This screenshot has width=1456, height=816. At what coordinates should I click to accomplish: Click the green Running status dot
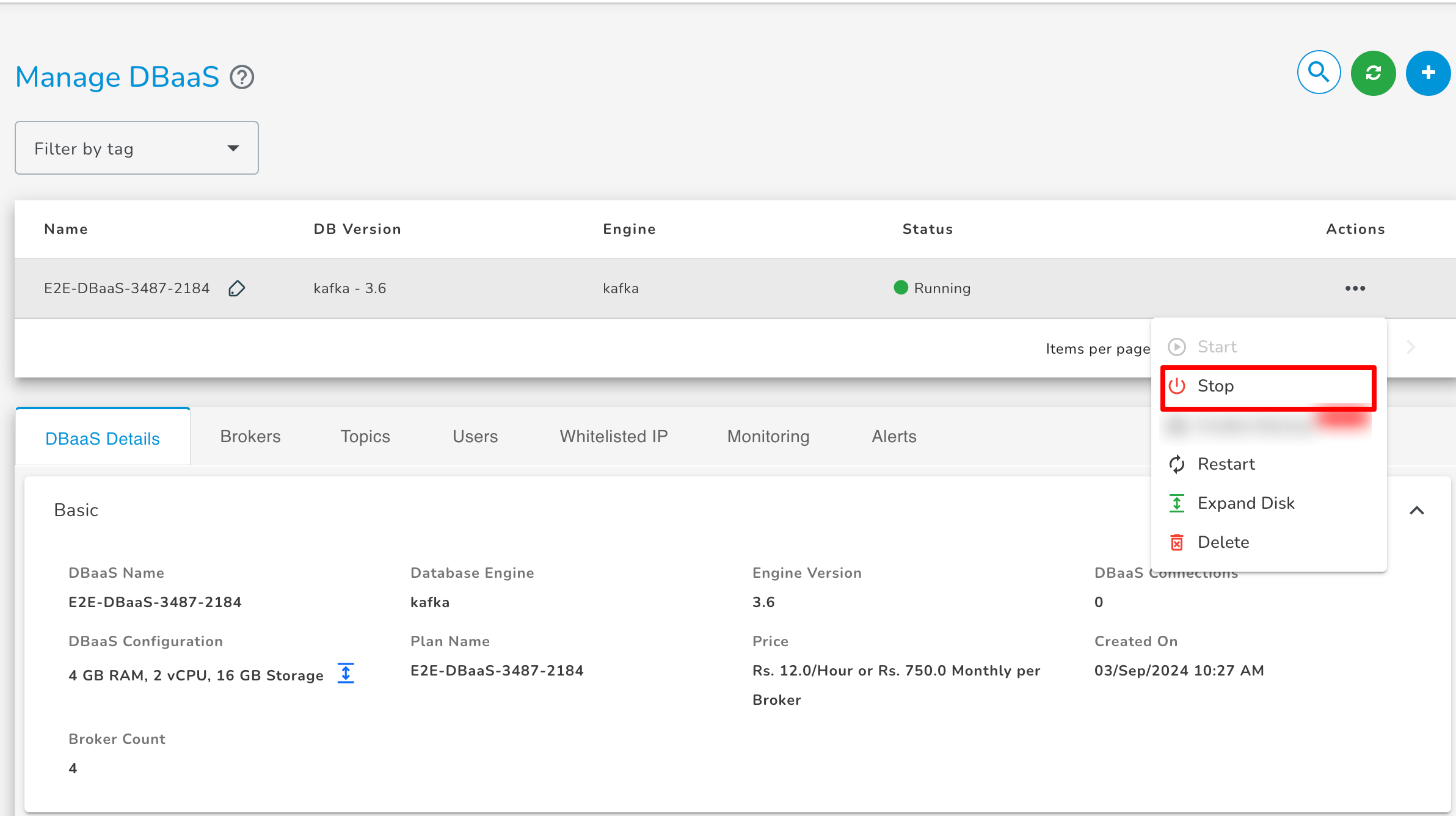[x=901, y=287]
